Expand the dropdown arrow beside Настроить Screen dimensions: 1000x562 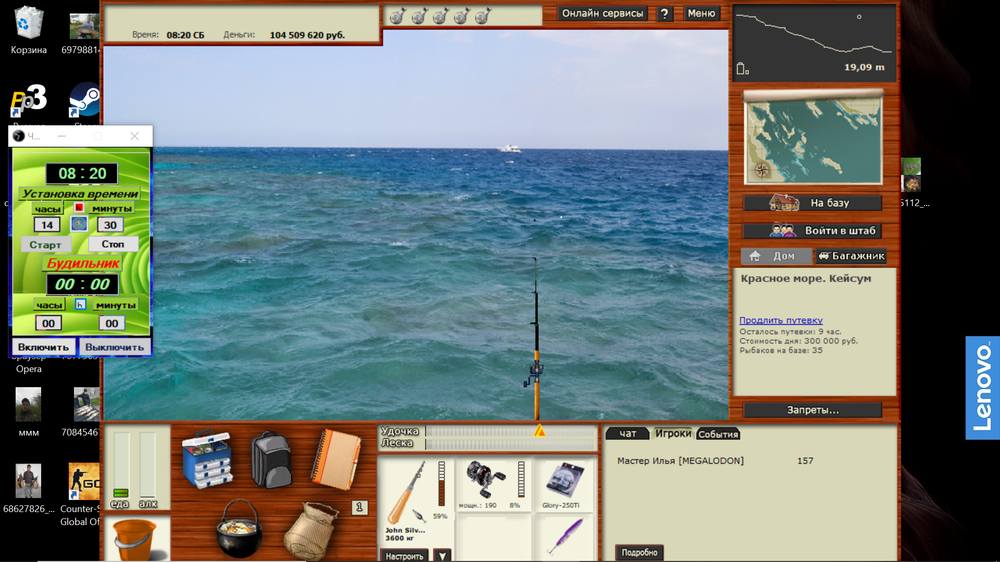point(442,555)
